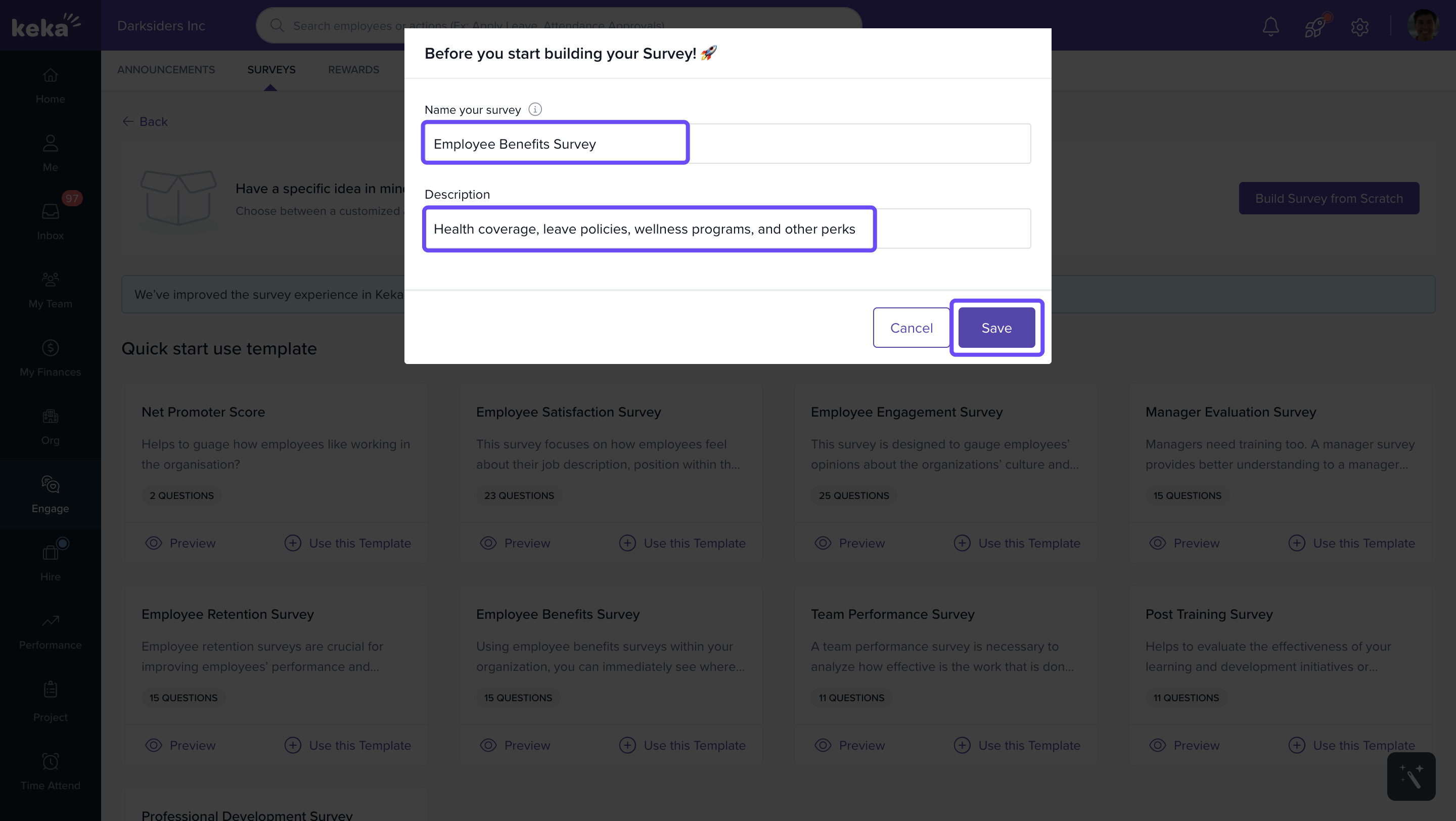Cancel the survey creation dialog
Image resolution: width=1456 pixels, height=821 pixels.
pyautogui.click(x=911, y=328)
